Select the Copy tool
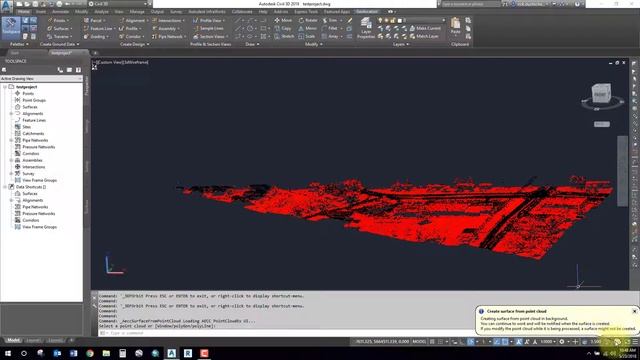The image size is (640, 360). point(283,29)
